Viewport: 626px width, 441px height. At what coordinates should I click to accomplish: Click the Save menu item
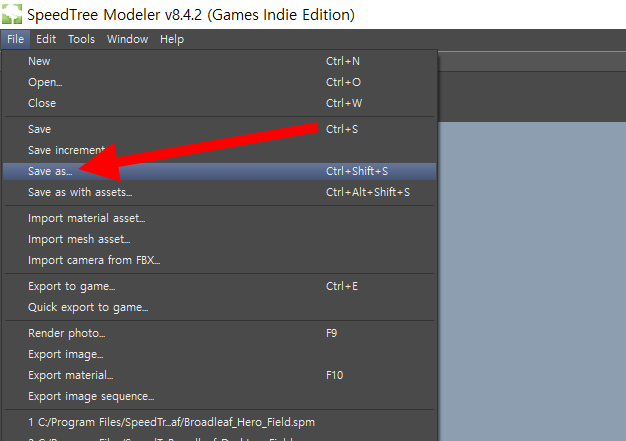tap(219, 129)
